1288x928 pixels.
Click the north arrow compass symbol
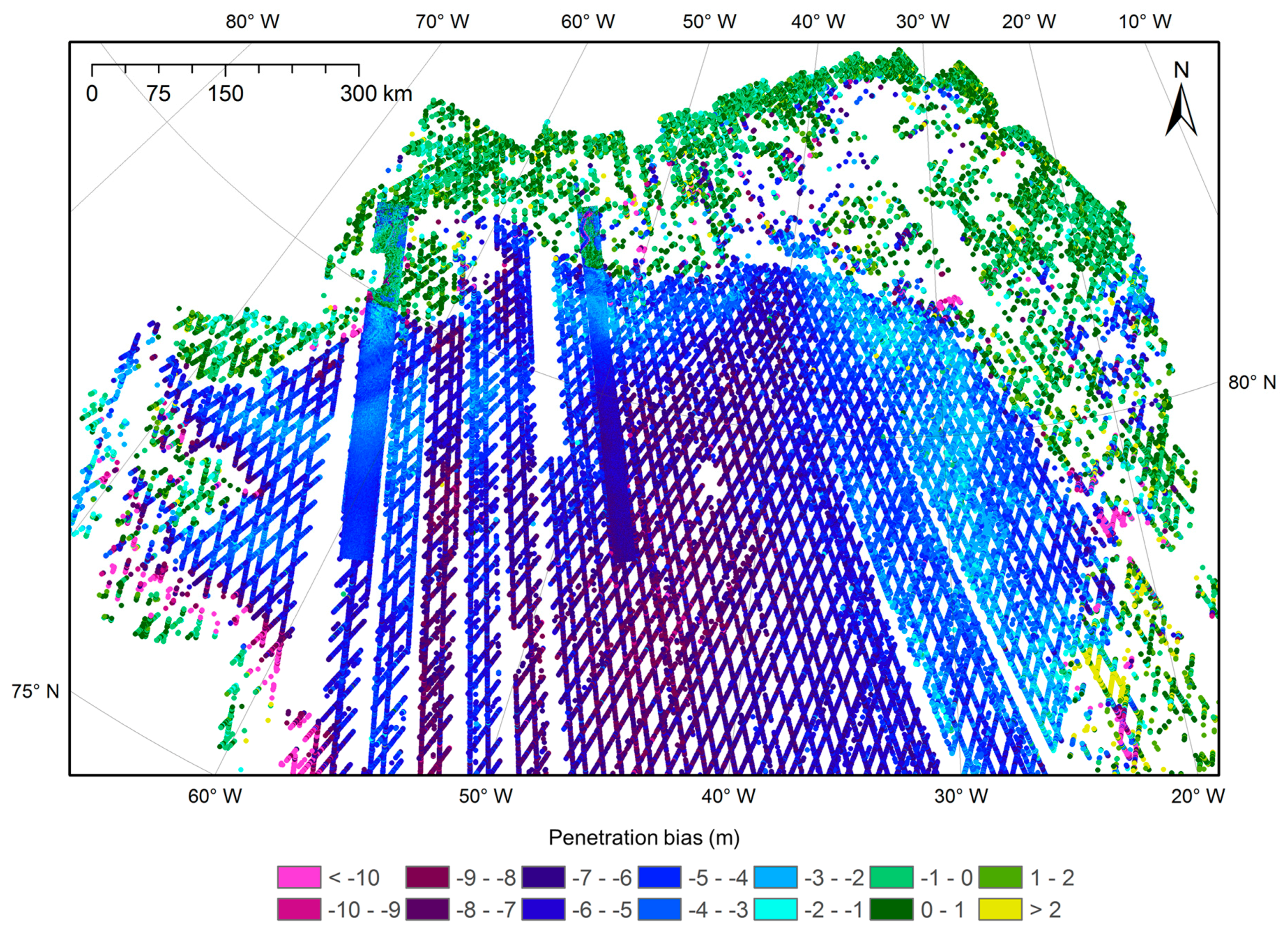[1181, 110]
